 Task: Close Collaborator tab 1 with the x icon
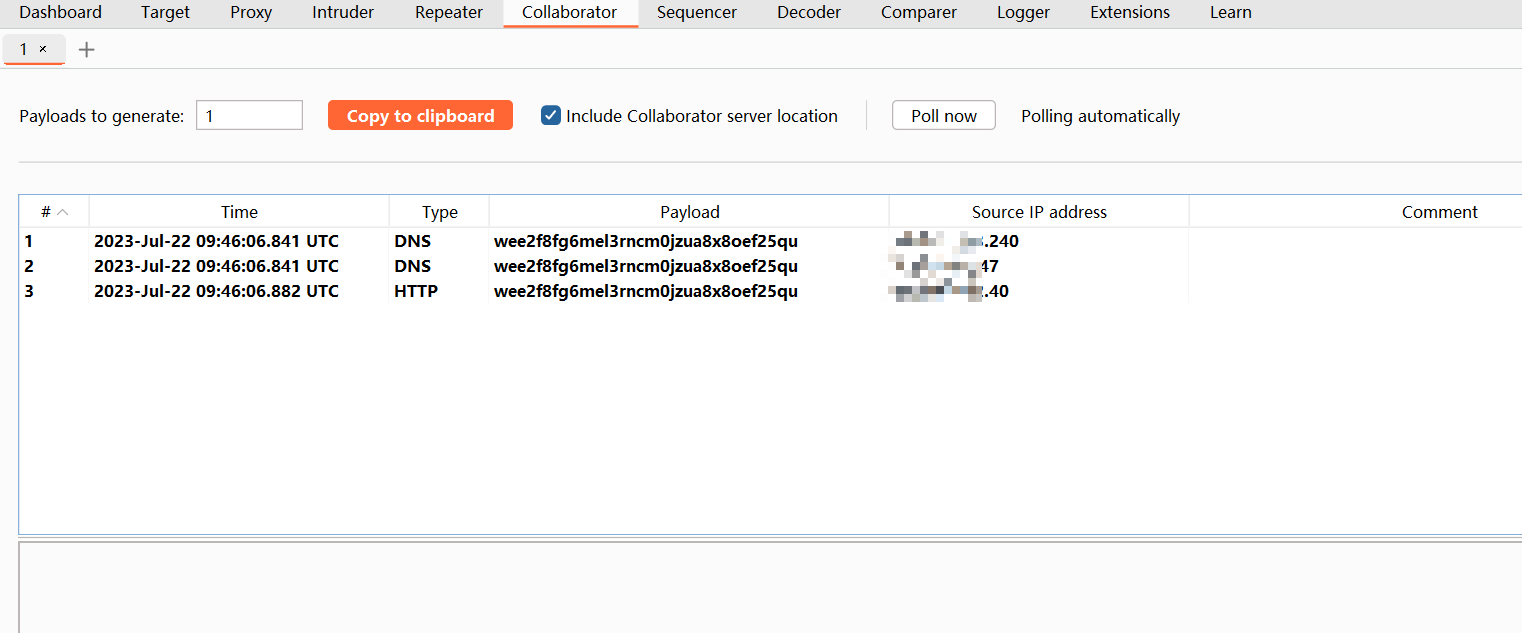(x=43, y=49)
